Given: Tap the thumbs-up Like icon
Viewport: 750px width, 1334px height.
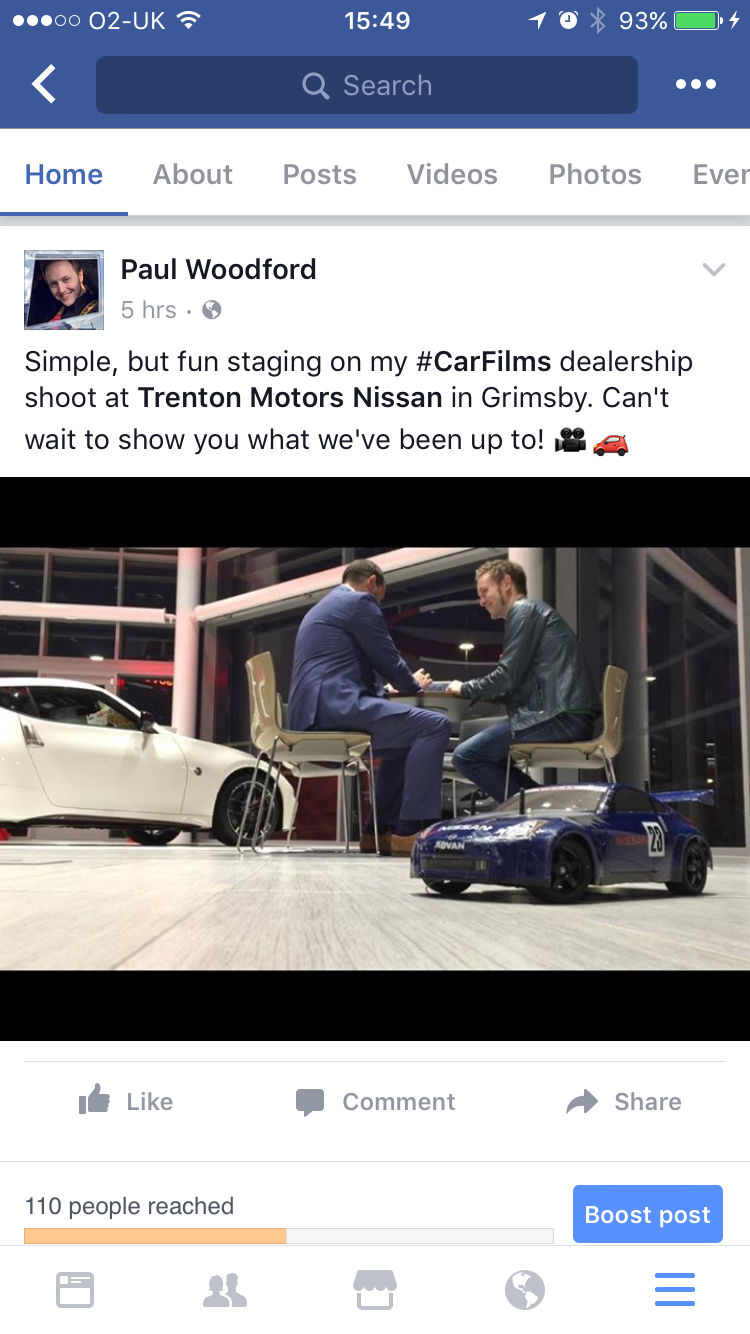Looking at the screenshot, I should pos(94,1101).
